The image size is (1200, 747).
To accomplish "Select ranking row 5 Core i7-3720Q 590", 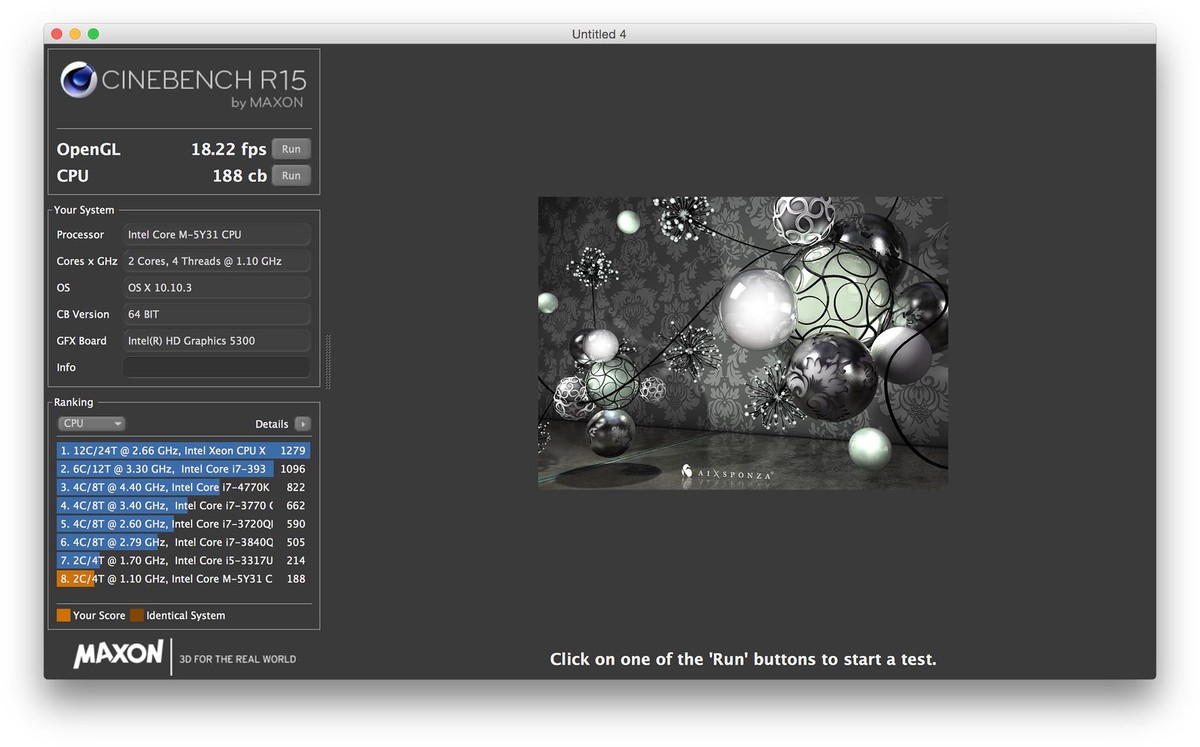I will 183,524.
